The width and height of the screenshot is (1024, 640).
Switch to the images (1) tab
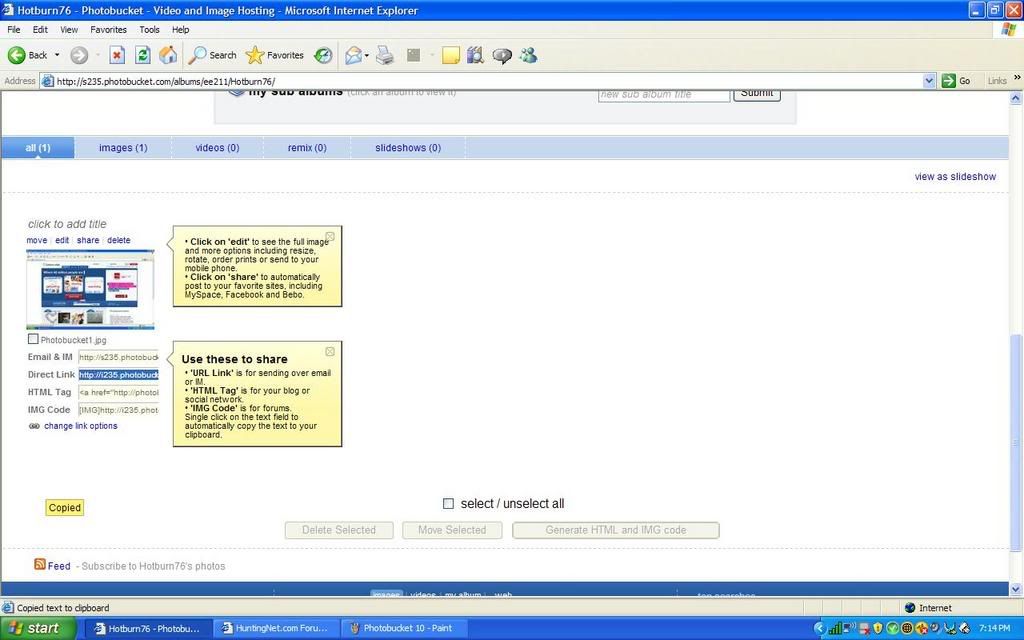[x=123, y=148]
